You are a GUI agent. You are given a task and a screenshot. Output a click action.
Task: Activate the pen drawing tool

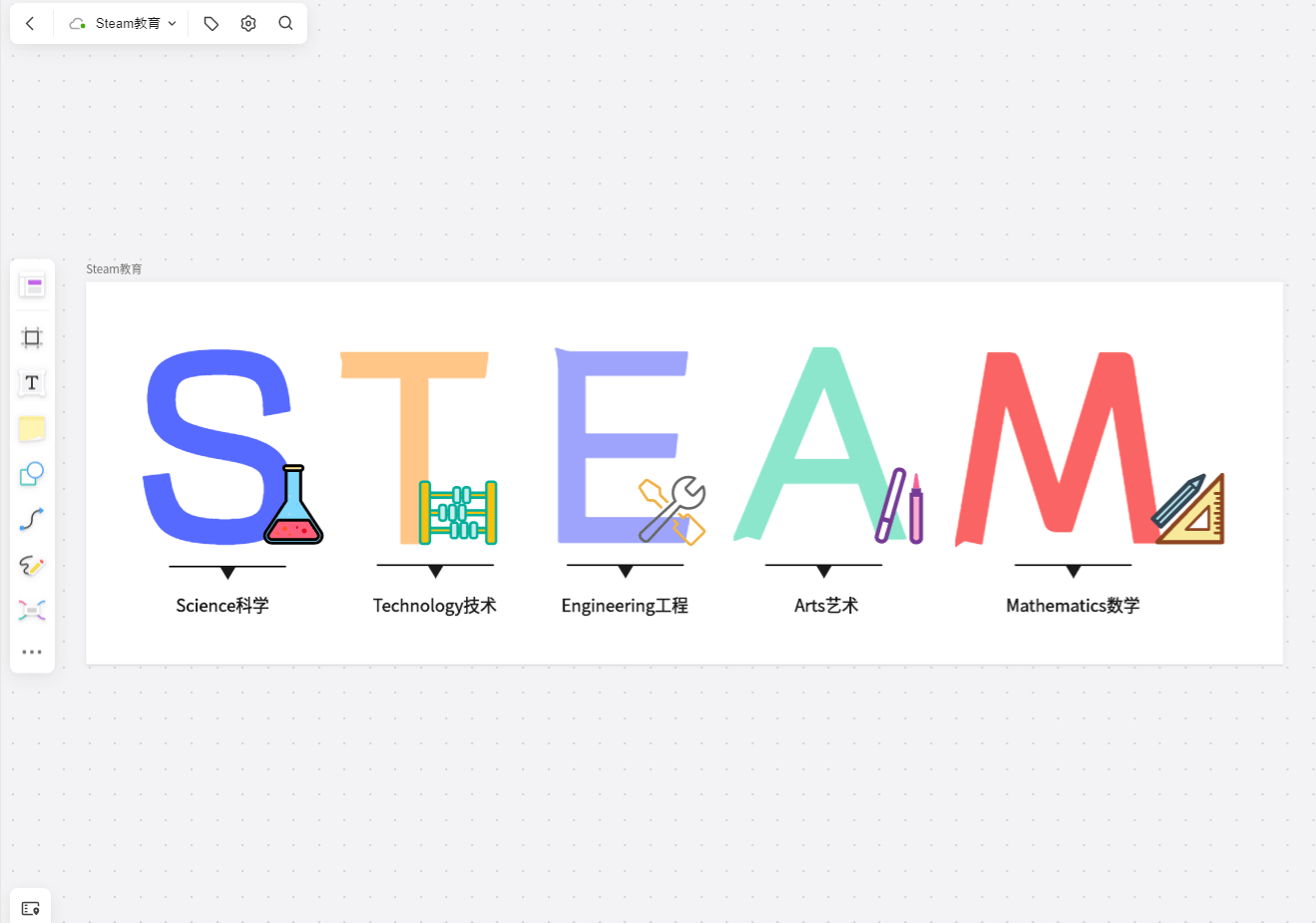tap(32, 566)
